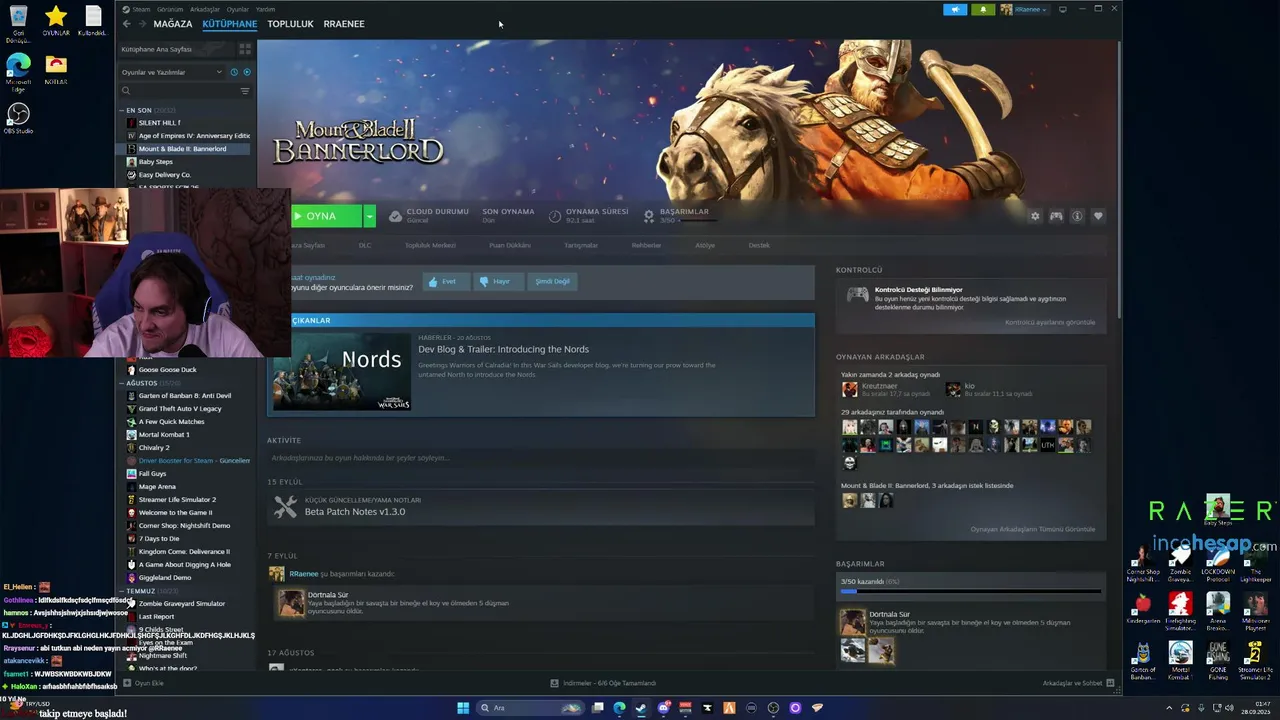This screenshot has width=1280, height=720.
Task: Open Puan Dükkânı tab
Action: pyautogui.click(x=510, y=245)
